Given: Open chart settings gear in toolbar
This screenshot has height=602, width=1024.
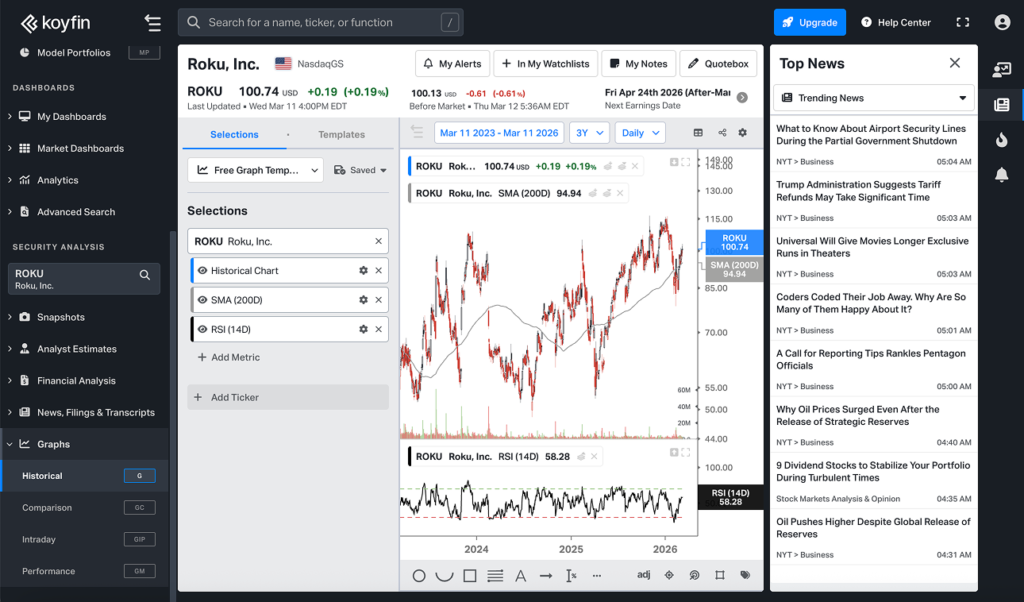Looking at the screenshot, I should coord(742,133).
